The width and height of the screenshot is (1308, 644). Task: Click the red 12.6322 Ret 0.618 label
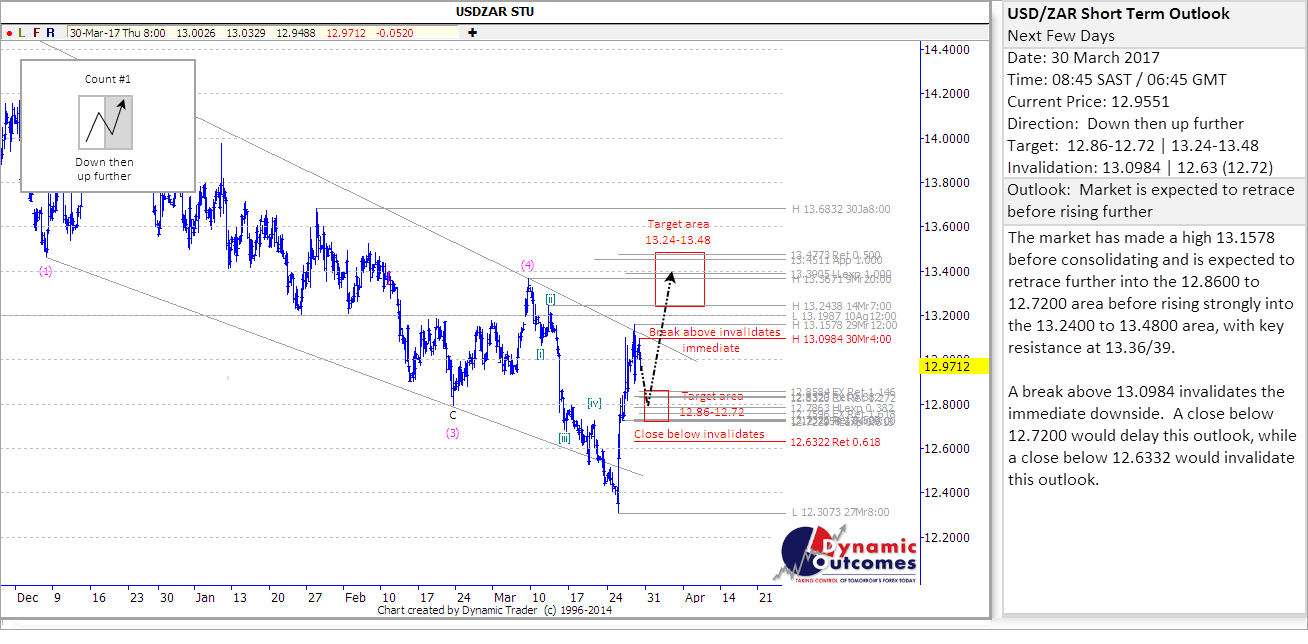tap(835, 442)
